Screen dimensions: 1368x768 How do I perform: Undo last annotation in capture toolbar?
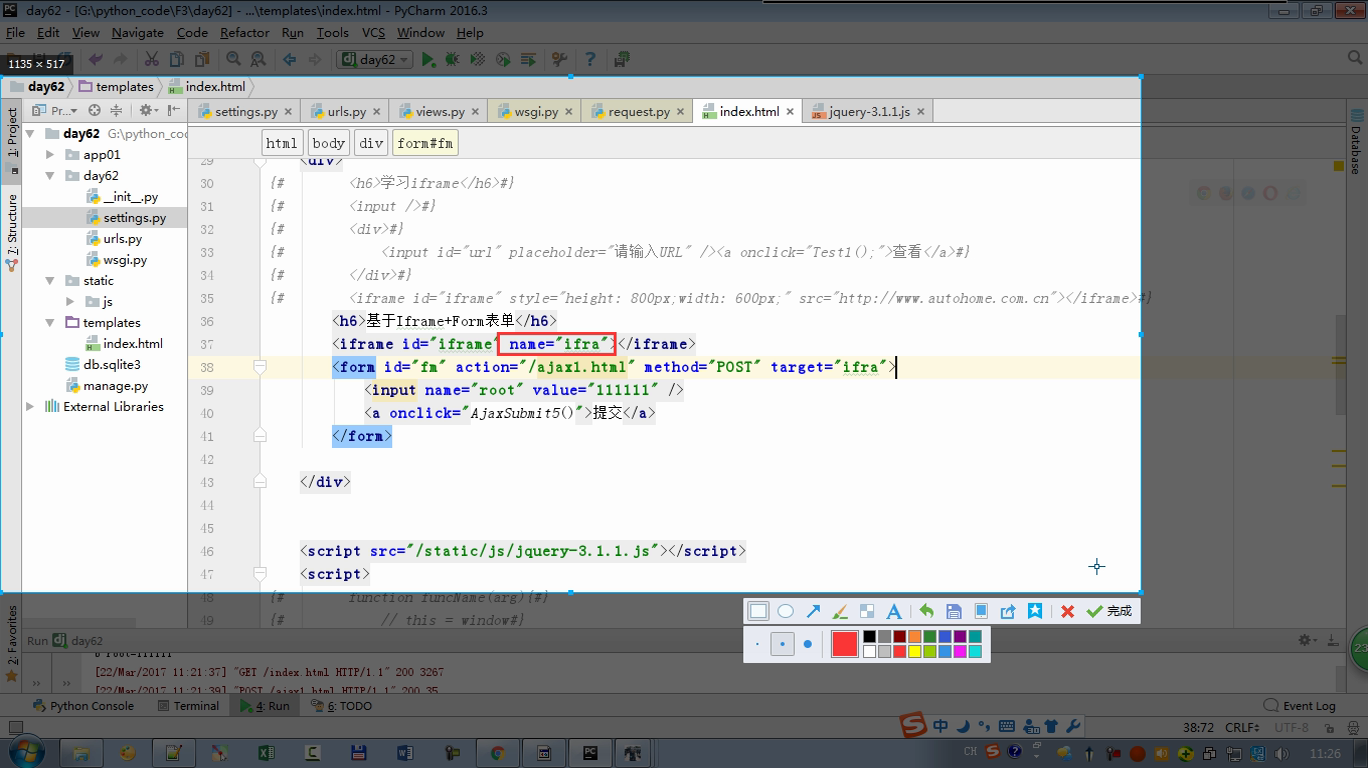pyautogui.click(x=927, y=611)
